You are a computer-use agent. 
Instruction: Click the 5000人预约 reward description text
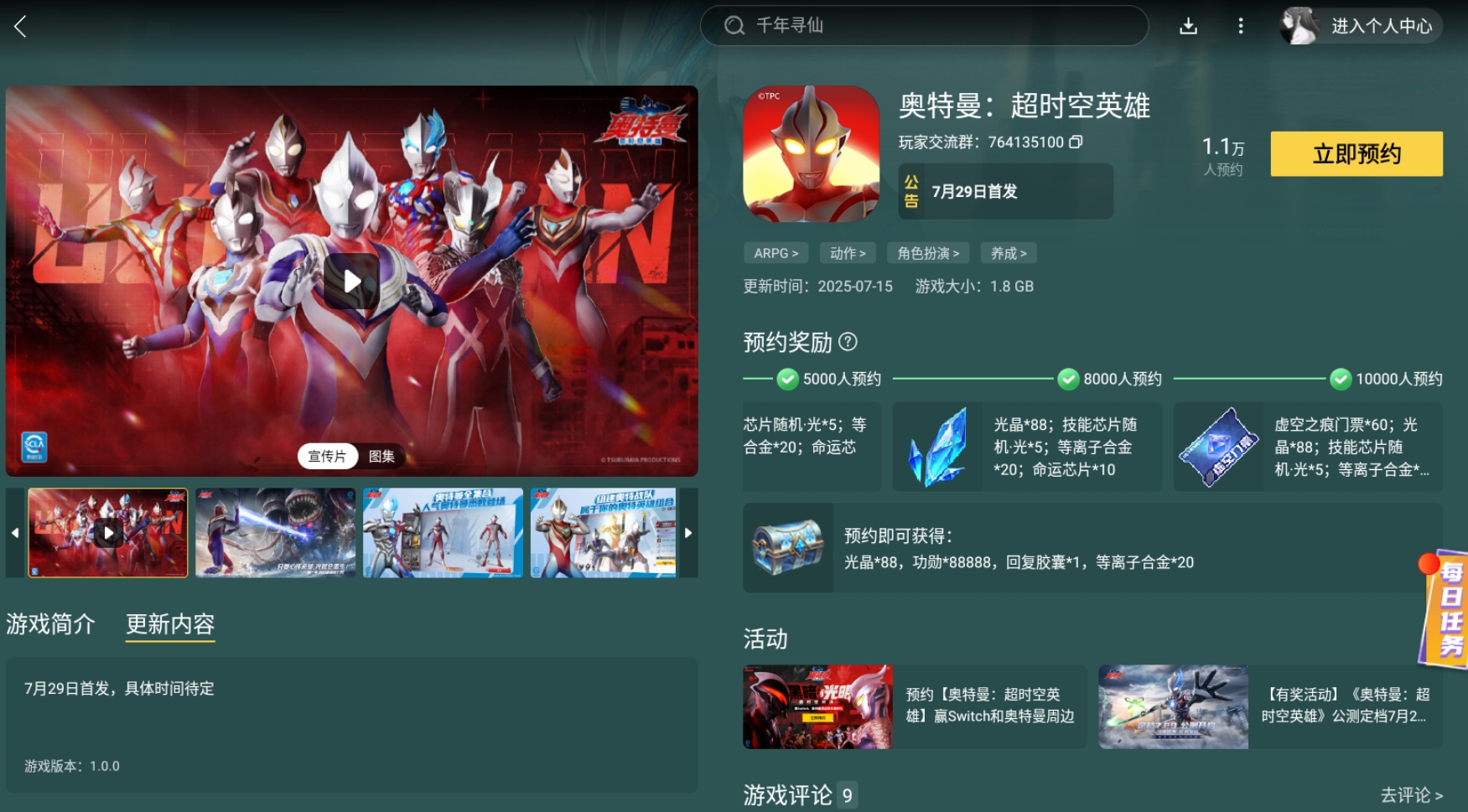(x=805, y=437)
